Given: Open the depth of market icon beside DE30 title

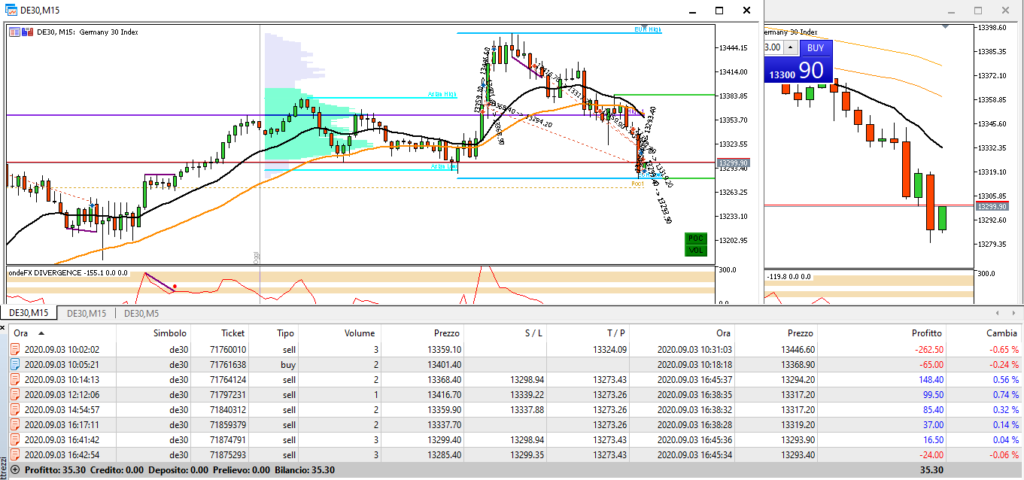Looking at the screenshot, I should point(27,31).
